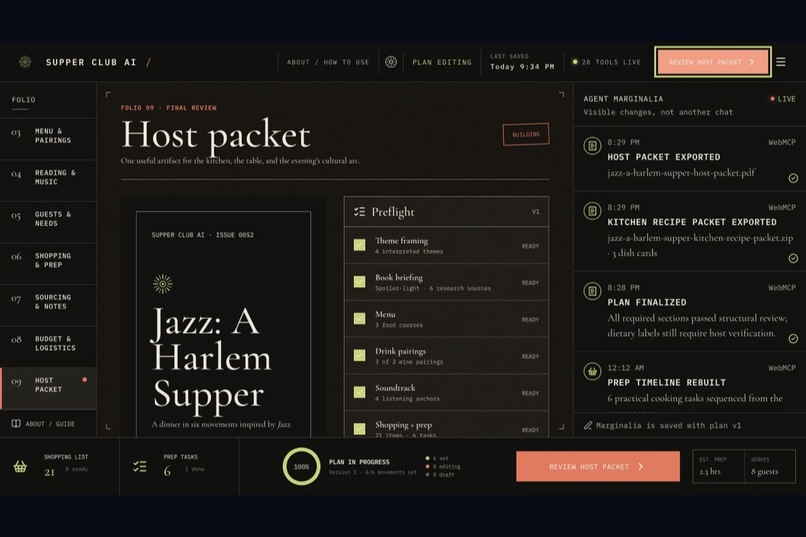Click the Preflight V1 version label
This screenshot has width=806, height=537.
coord(536,212)
